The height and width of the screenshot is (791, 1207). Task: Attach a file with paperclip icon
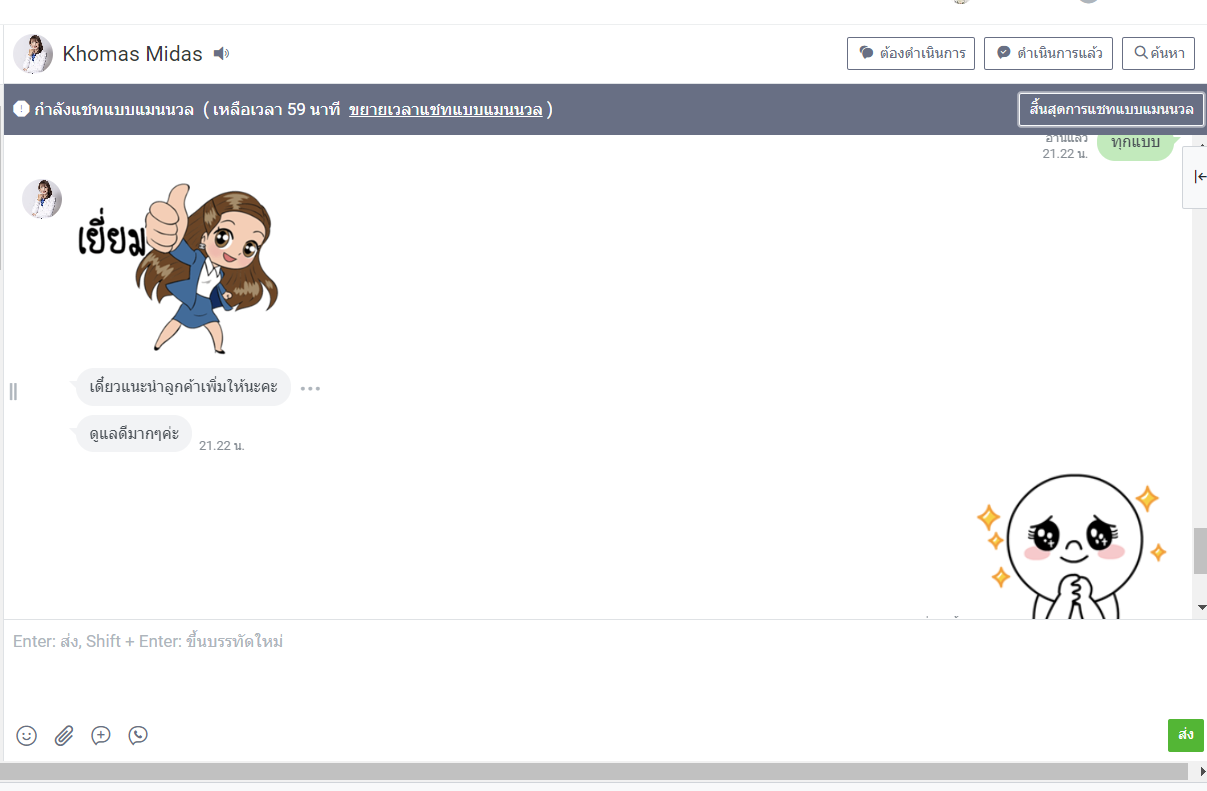64,735
